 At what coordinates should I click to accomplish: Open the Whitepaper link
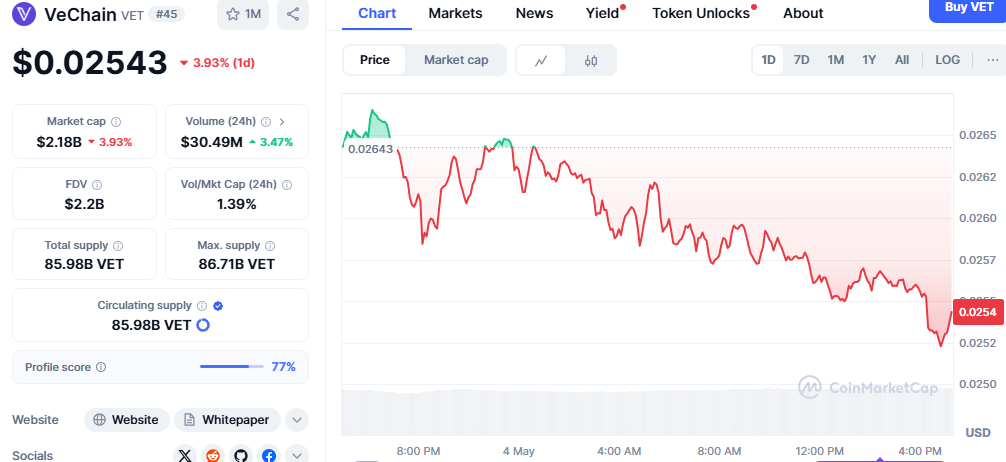point(227,420)
